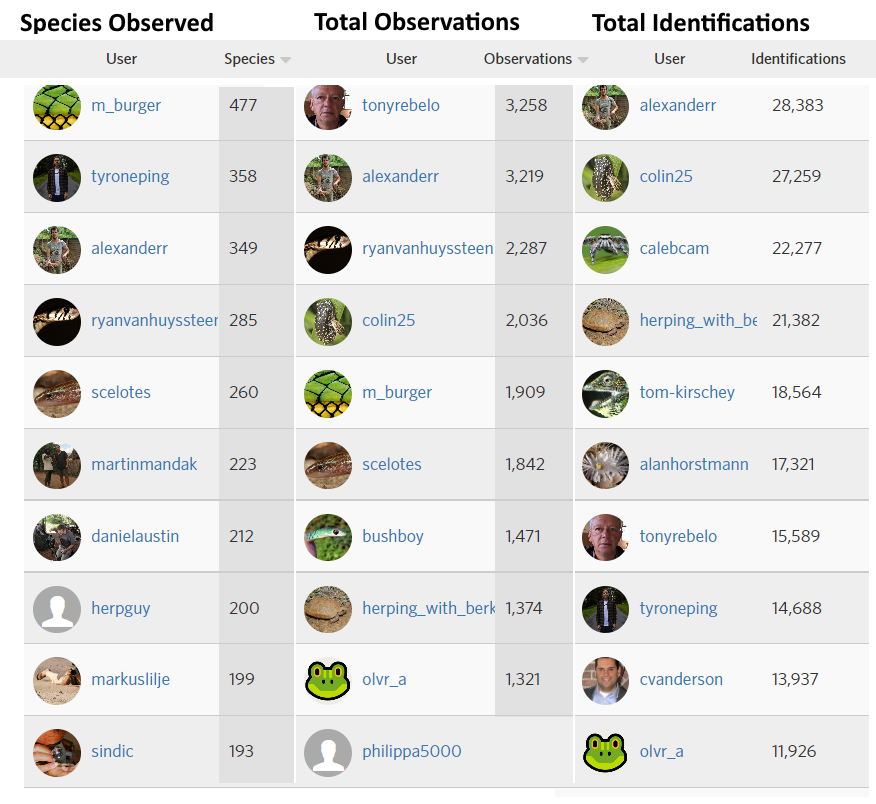Click bushboy green snake avatar
876x804 pixels.
click(328, 537)
